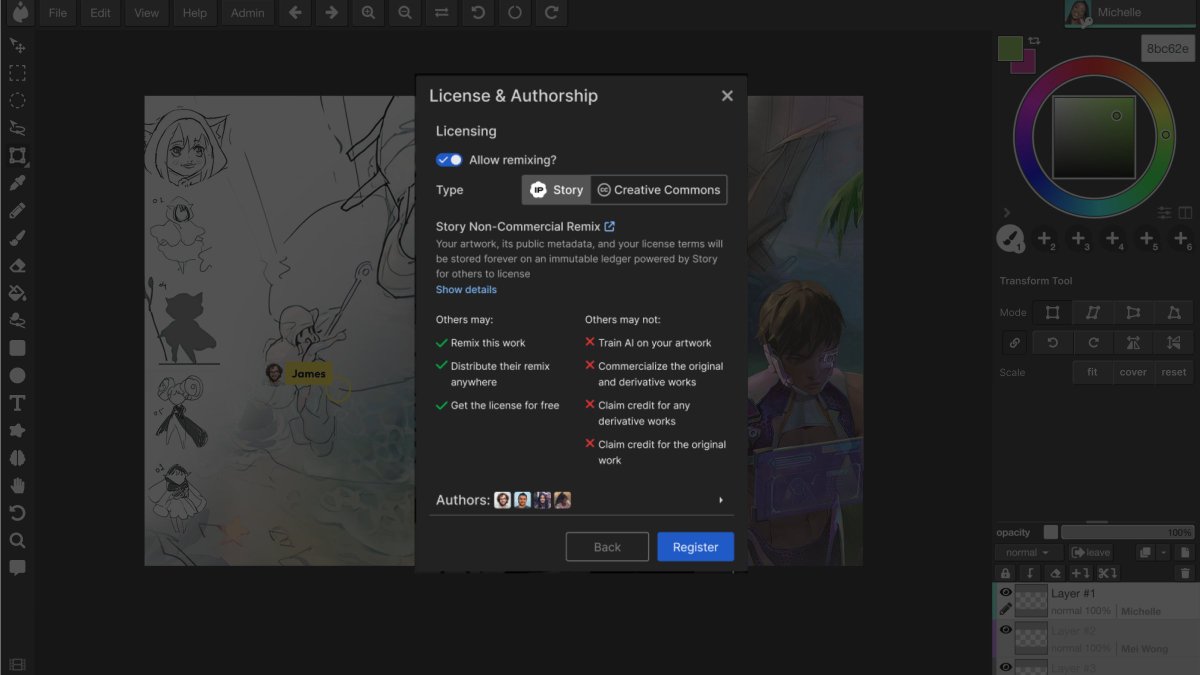Expand the Authors section arrow
The image size is (1200, 675).
(x=721, y=500)
